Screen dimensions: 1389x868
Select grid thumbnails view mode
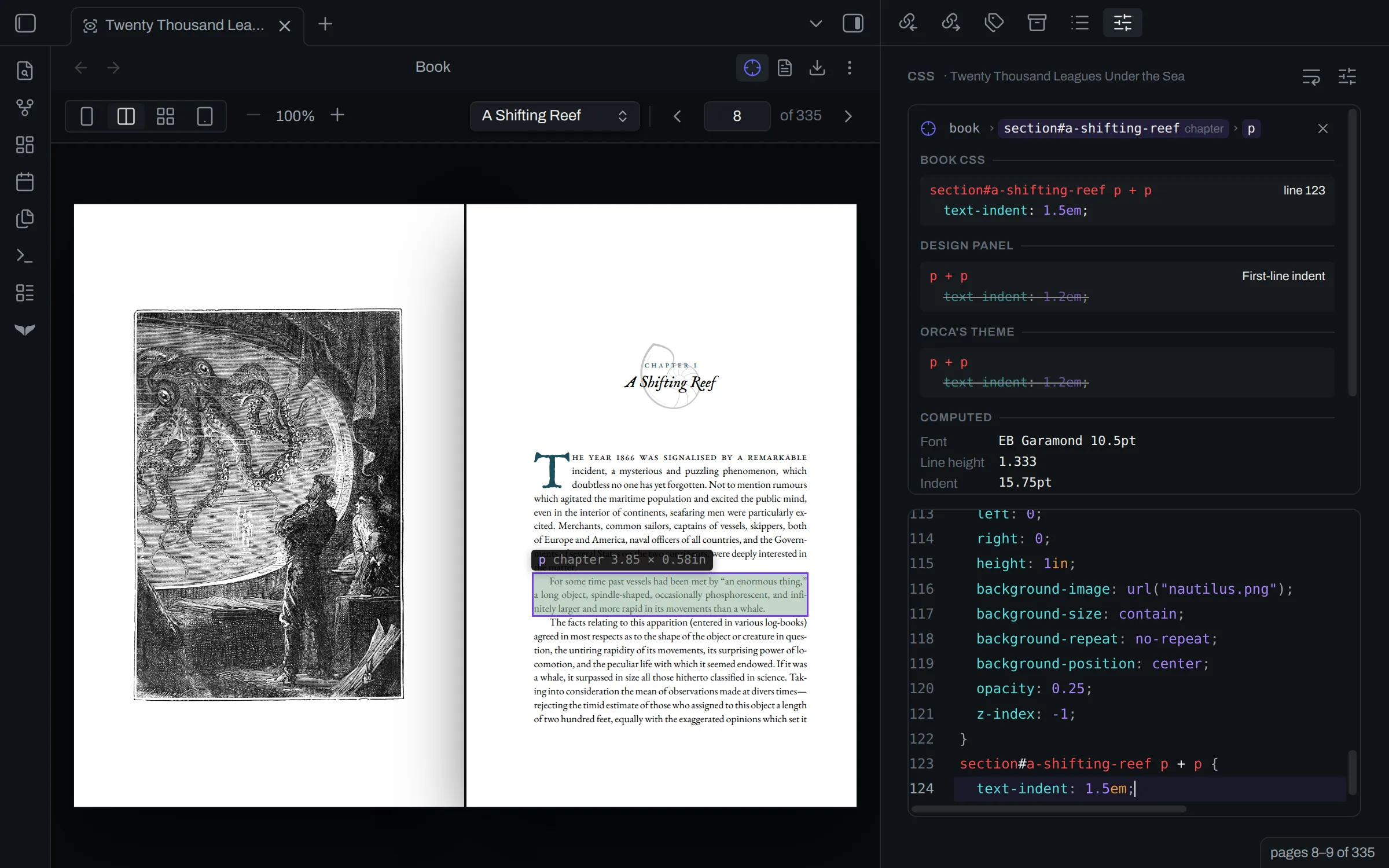166,116
